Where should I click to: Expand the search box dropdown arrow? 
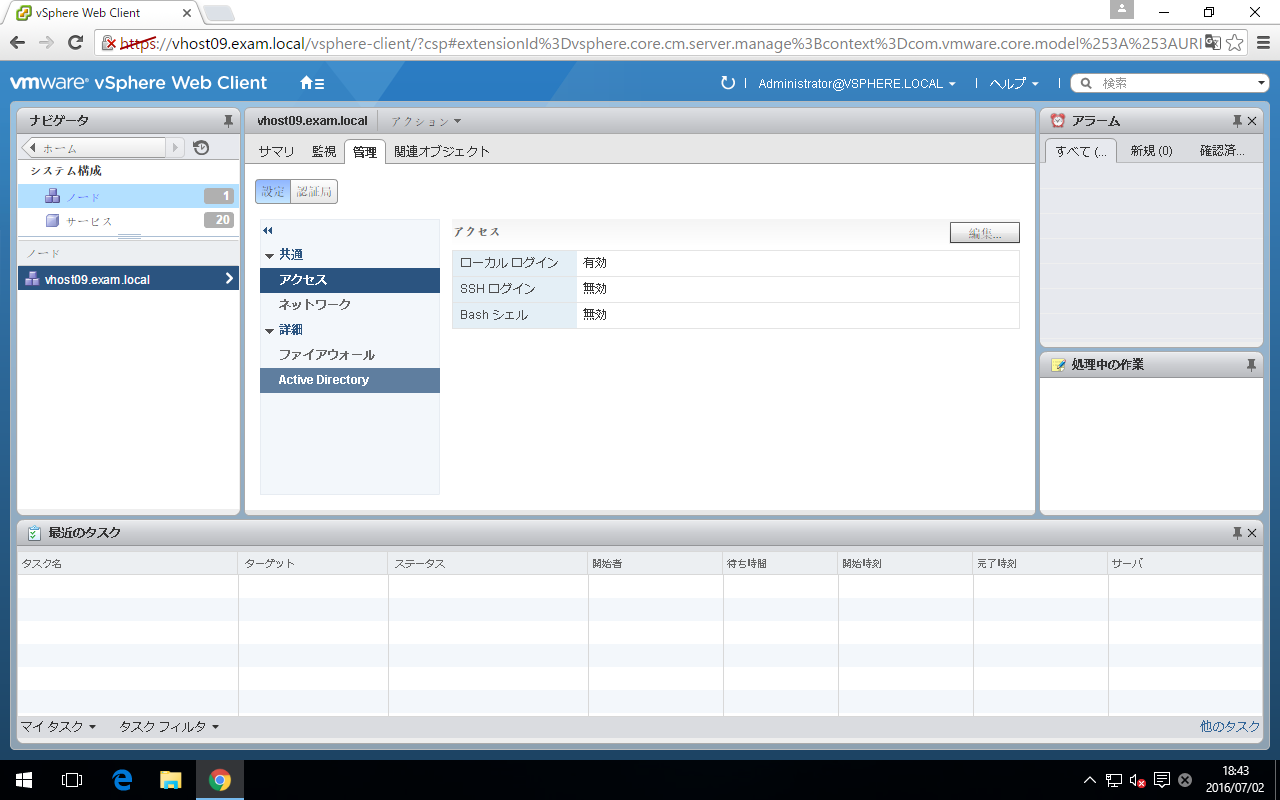pos(1263,84)
